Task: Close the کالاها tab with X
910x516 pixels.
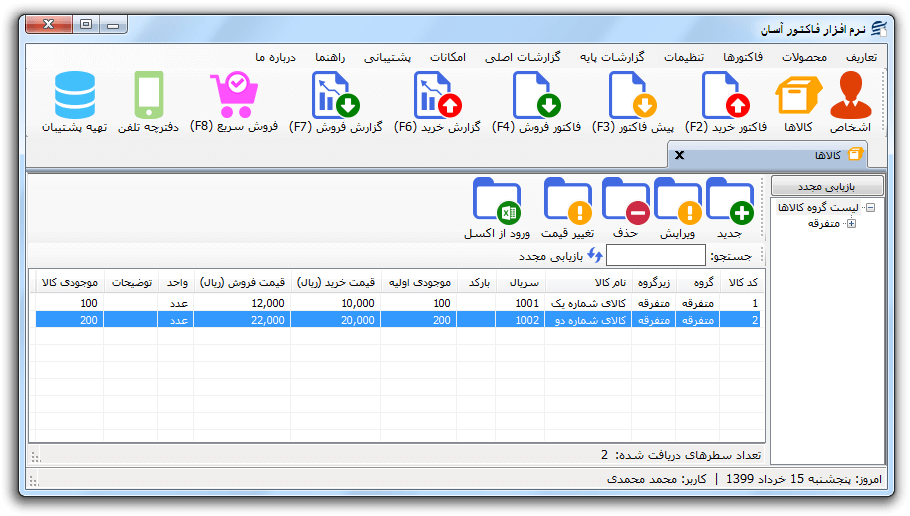Action: 680,155
